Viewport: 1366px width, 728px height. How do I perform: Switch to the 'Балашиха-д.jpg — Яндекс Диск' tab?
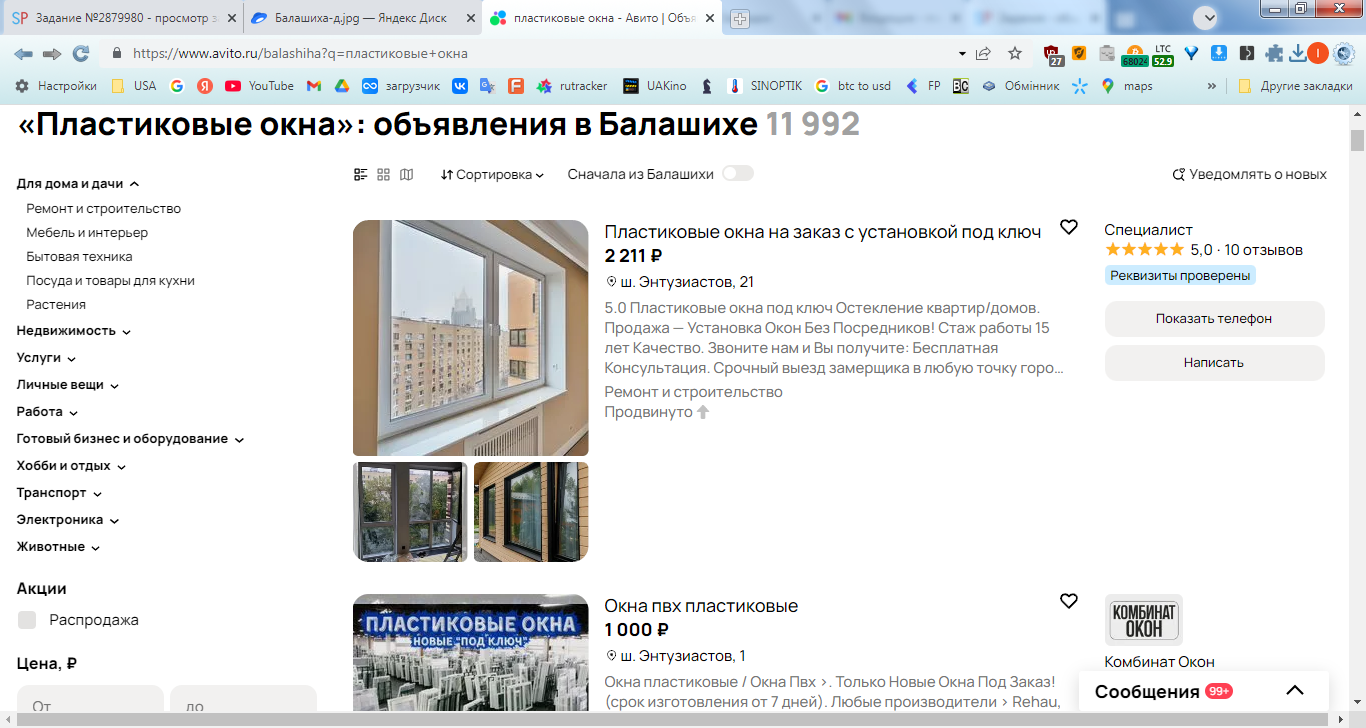coord(360,18)
